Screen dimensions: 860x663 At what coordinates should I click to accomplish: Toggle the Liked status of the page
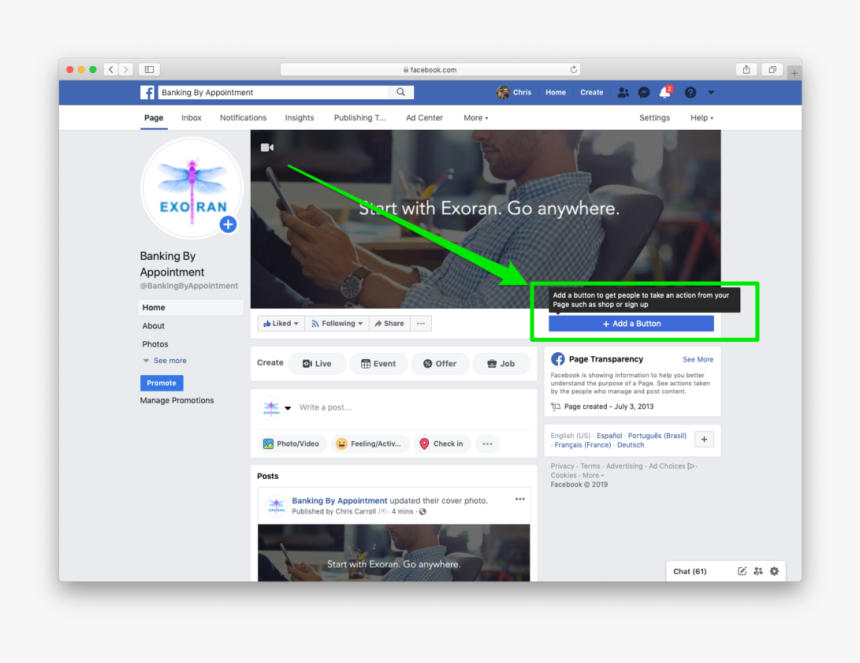(x=280, y=323)
